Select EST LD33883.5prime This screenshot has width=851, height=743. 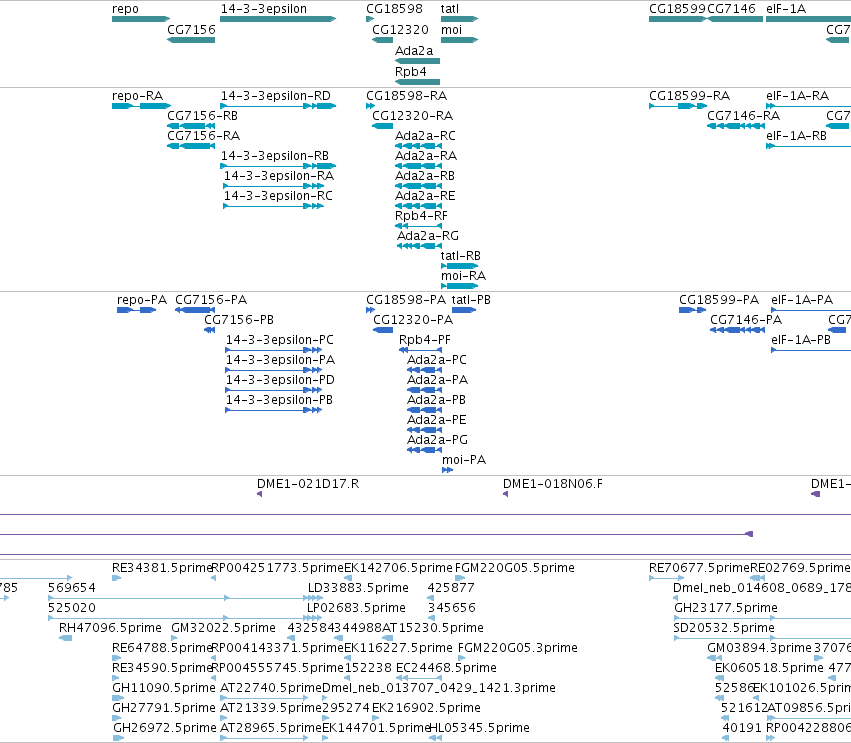click(358, 588)
